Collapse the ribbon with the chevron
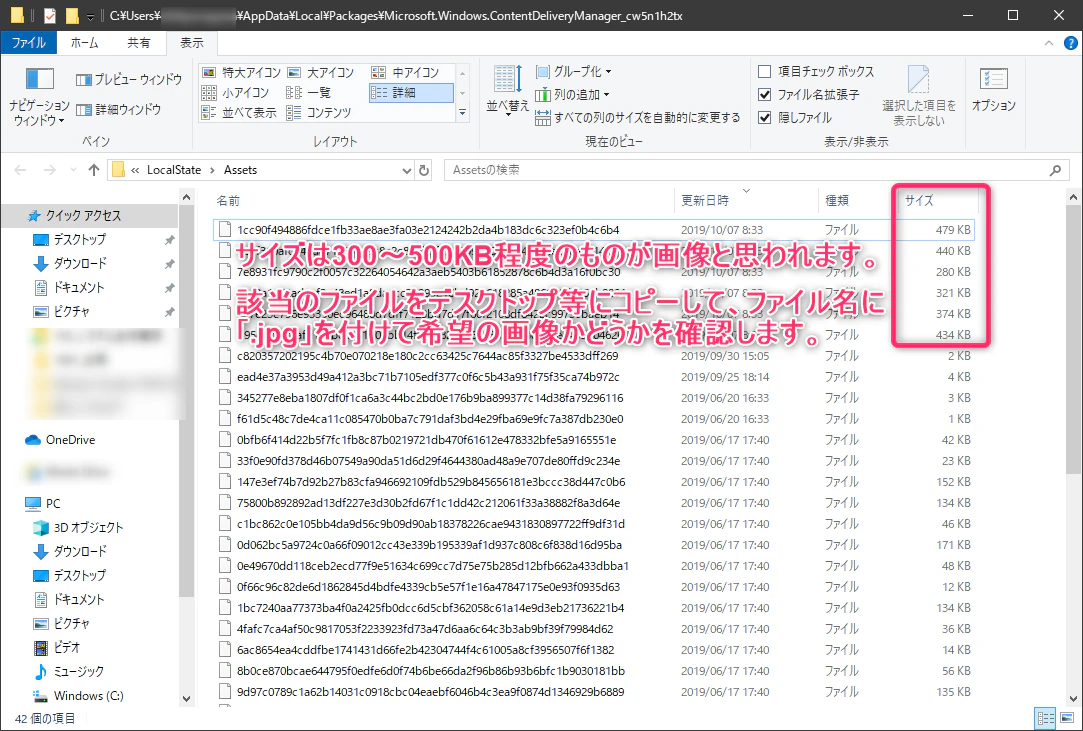This screenshot has height=731, width=1083. (1048, 43)
